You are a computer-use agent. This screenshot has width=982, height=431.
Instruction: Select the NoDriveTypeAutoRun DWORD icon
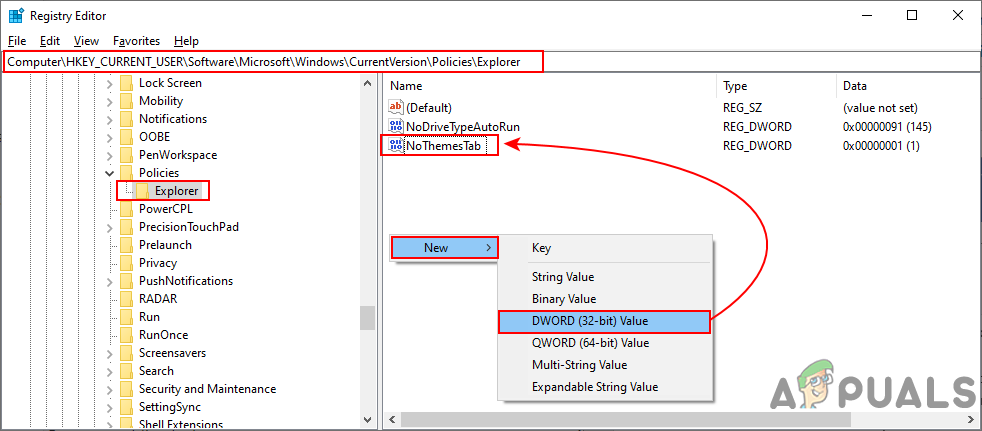[x=396, y=127]
